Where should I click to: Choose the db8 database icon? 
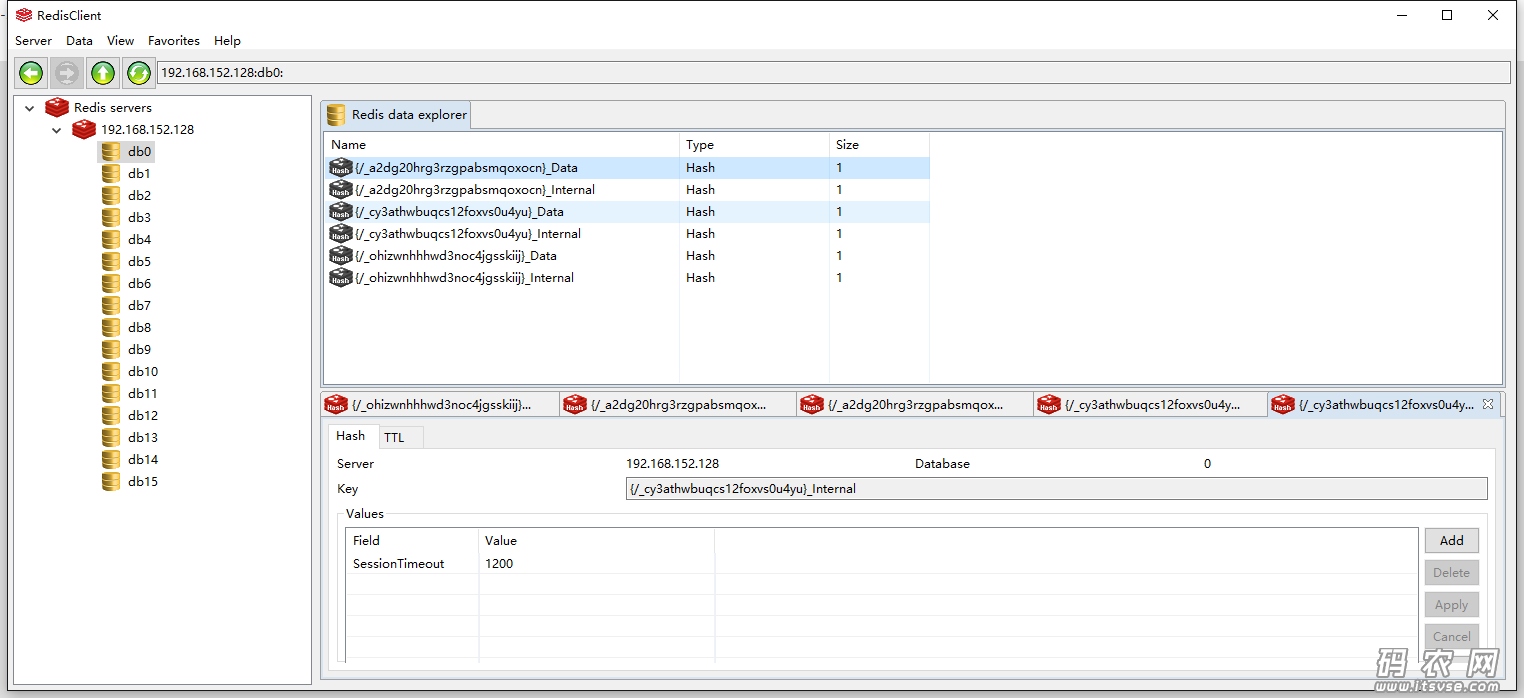[111, 328]
